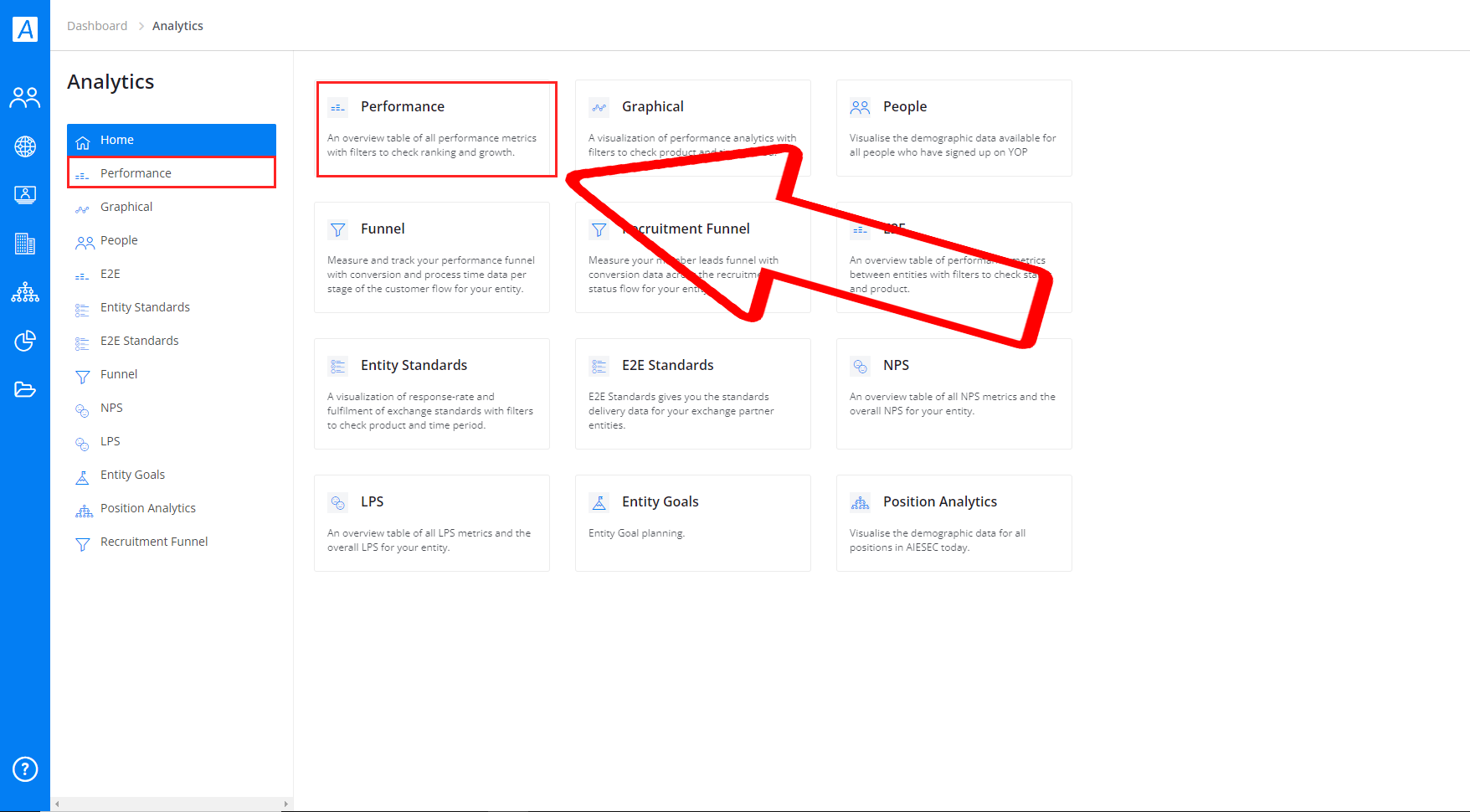The image size is (1470, 812).
Task: Open the Dashboard breadcrumb link
Action: pos(97,25)
